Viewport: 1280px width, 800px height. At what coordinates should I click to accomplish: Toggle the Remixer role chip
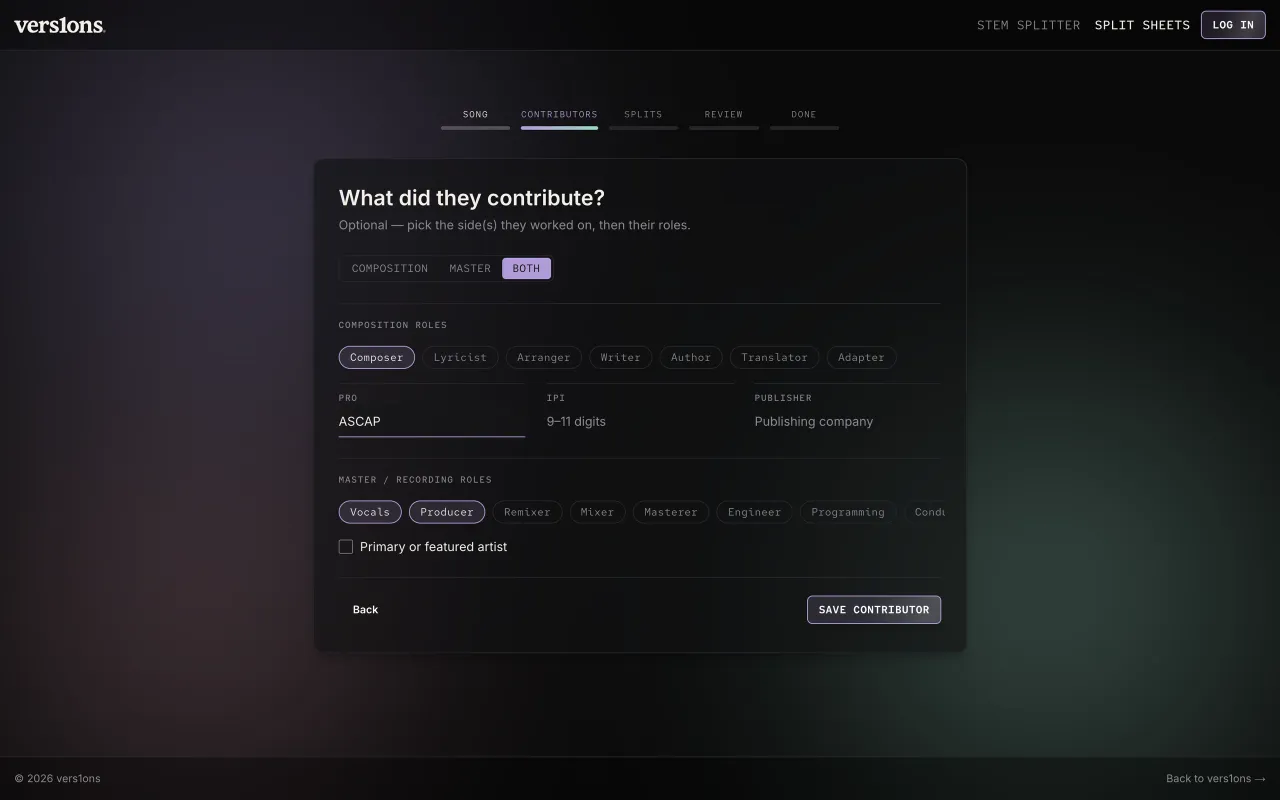pyautogui.click(x=528, y=512)
